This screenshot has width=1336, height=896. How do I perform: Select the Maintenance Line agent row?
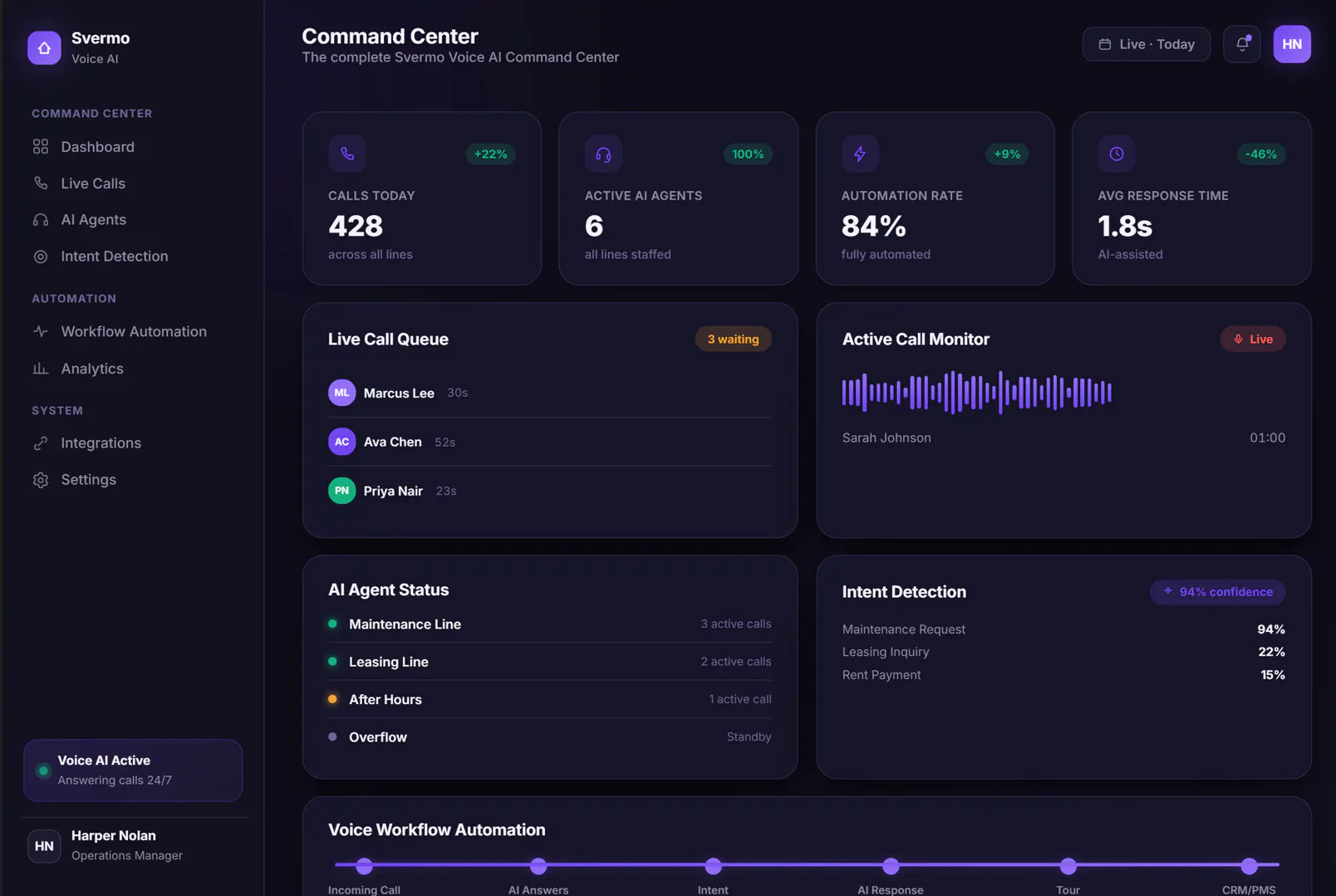pos(549,624)
